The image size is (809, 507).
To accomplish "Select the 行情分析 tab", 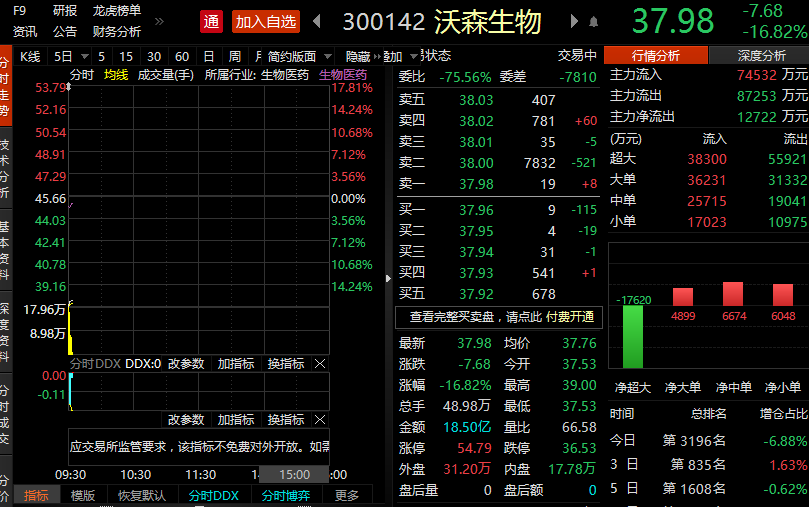I will click(x=656, y=55).
